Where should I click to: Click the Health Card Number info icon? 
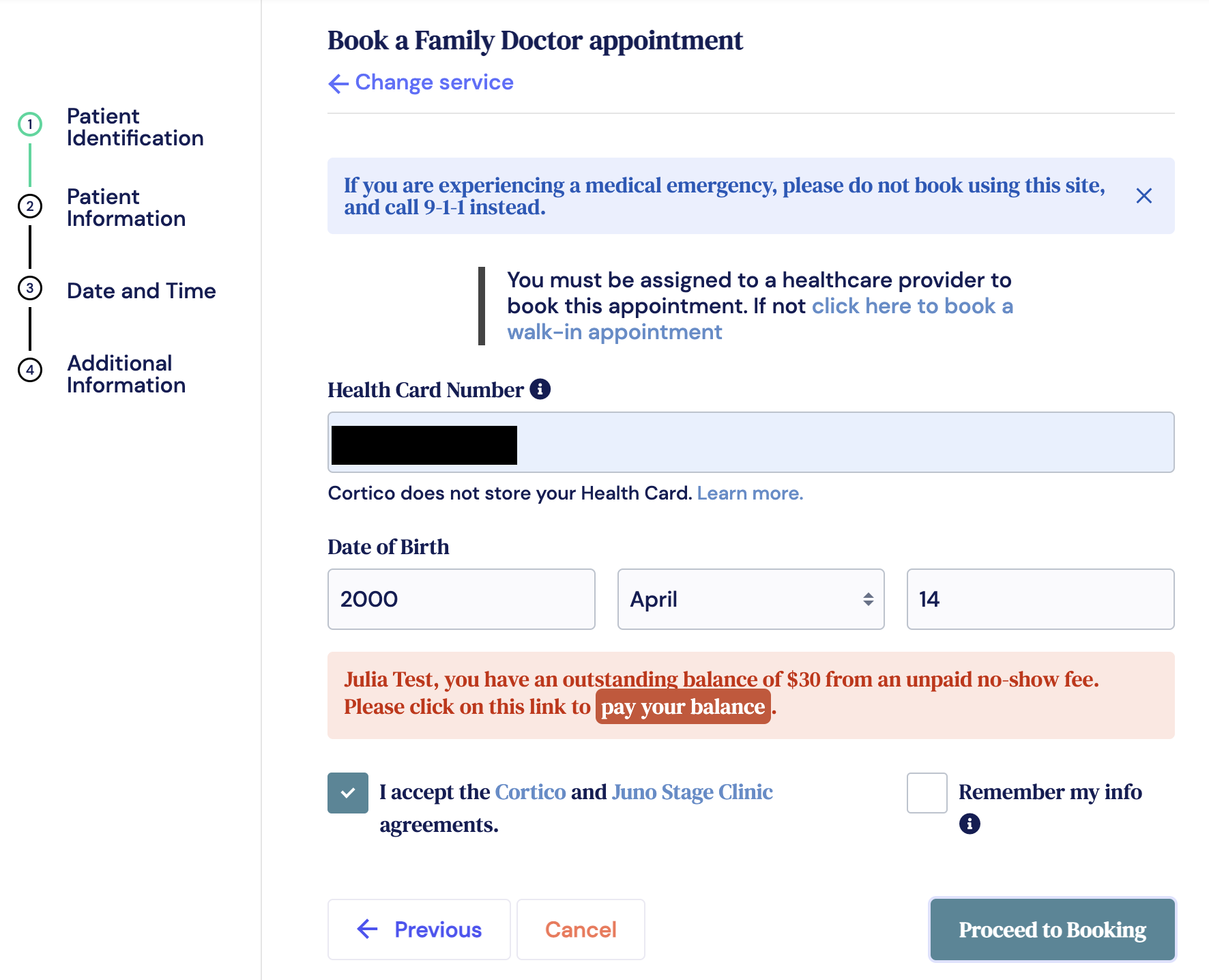coord(540,389)
